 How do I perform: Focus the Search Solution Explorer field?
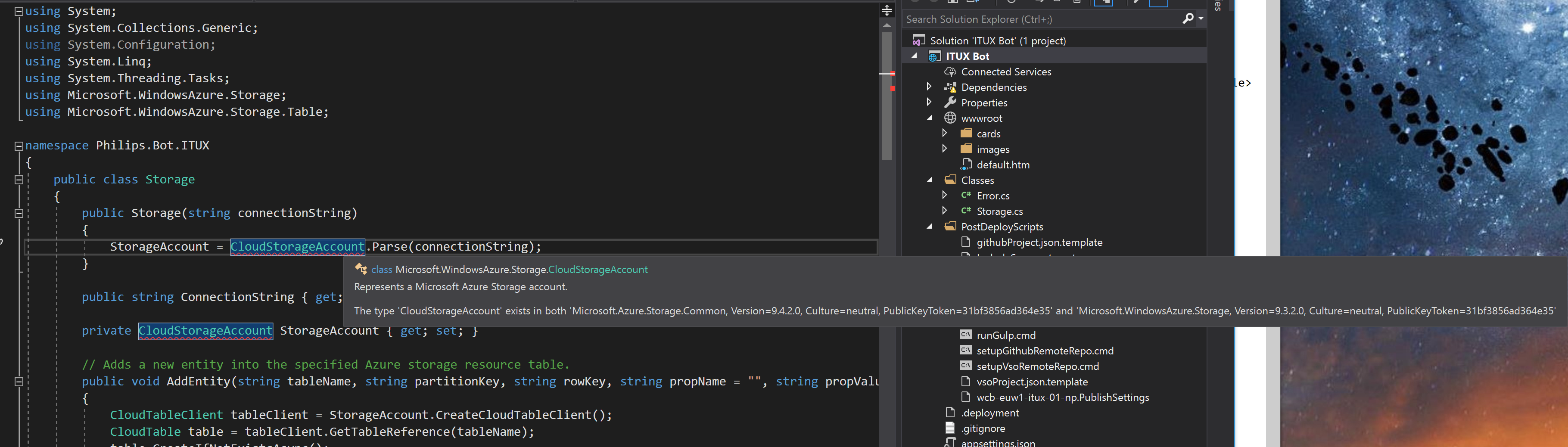1041,19
